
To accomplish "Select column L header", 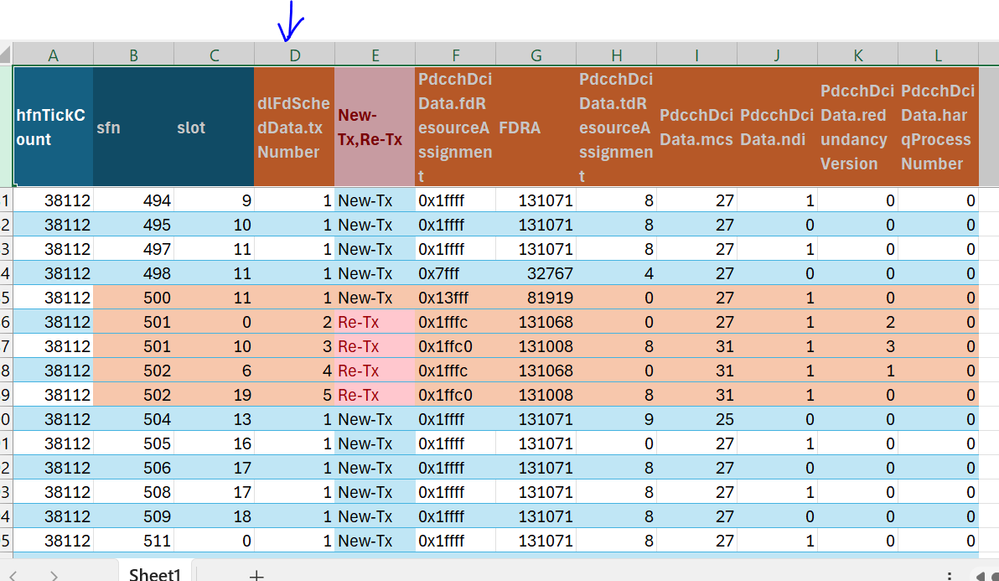I will [938, 55].
